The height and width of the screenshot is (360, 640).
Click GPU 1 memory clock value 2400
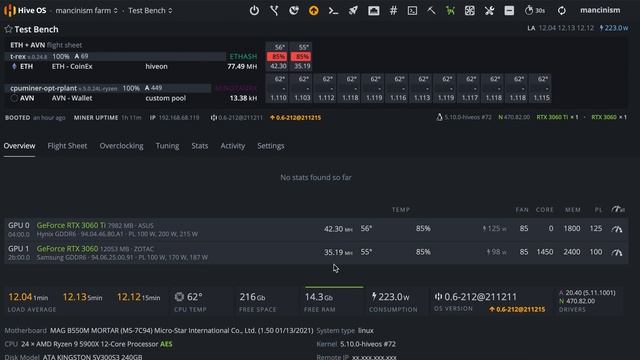[571, 252]
